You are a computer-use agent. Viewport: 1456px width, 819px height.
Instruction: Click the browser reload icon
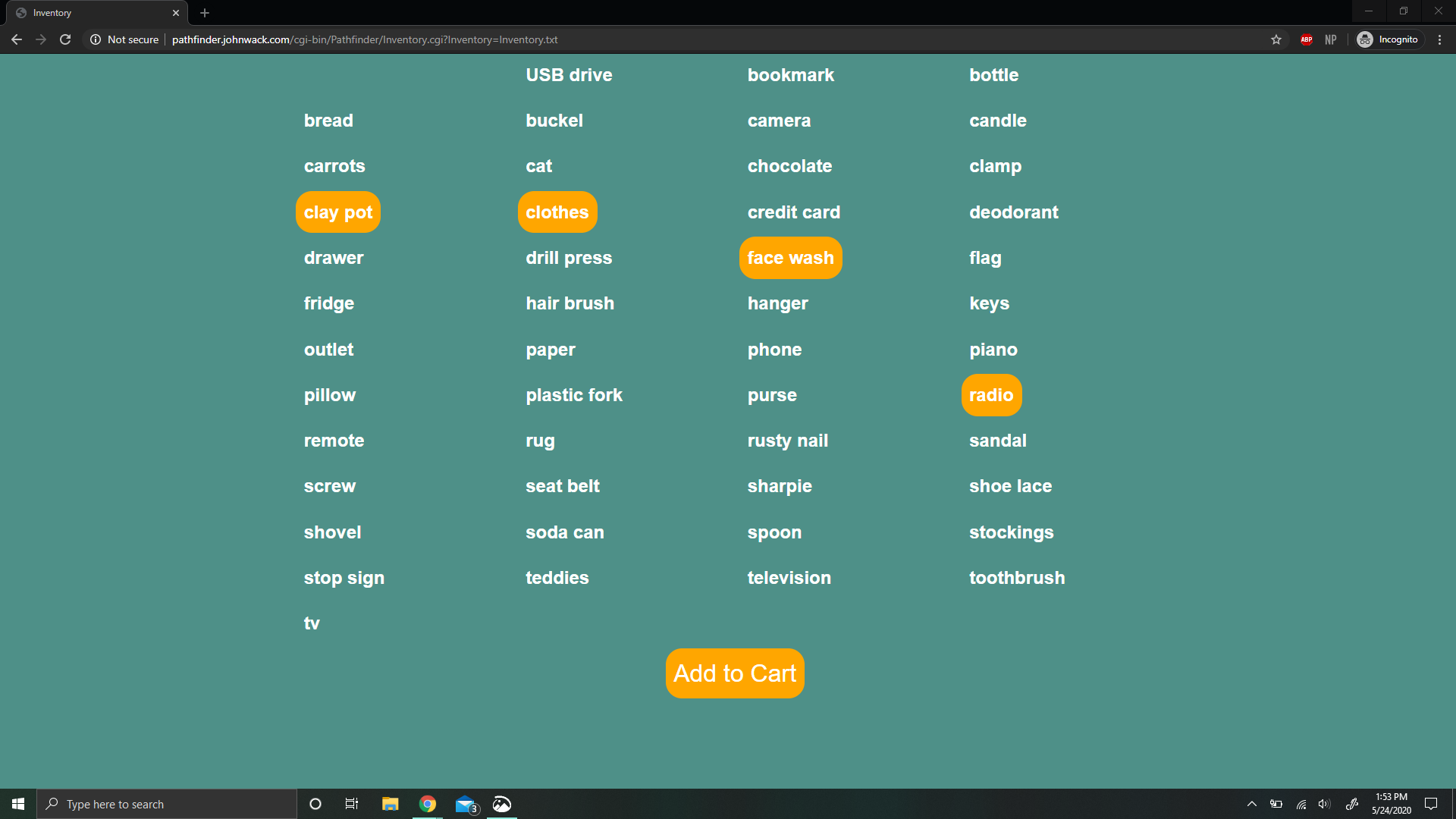point(65,39)
